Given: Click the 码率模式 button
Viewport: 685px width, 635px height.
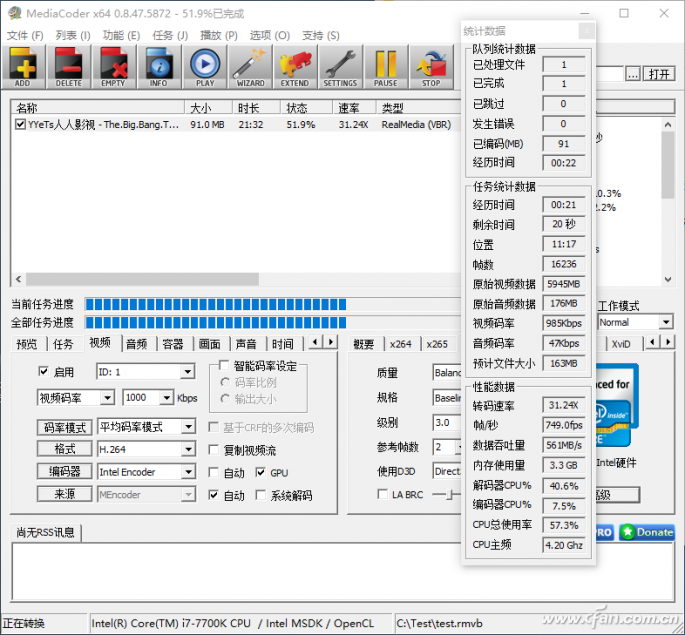Looking at the screenshot, I should (x=65, y=427).
